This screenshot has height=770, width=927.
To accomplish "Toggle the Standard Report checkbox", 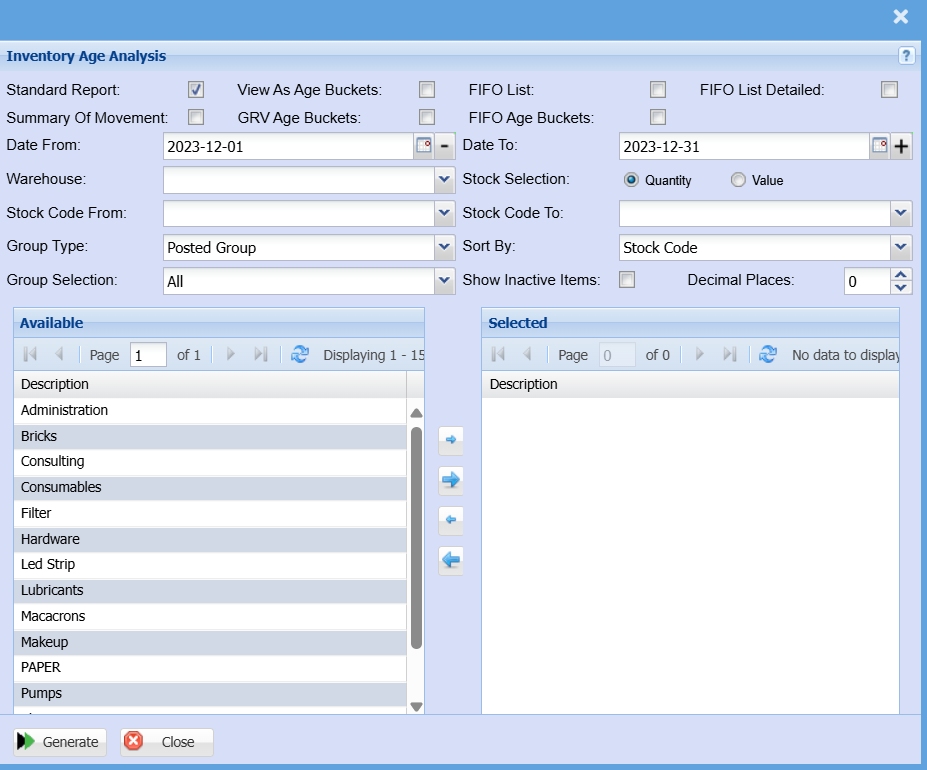I will 196,90.
